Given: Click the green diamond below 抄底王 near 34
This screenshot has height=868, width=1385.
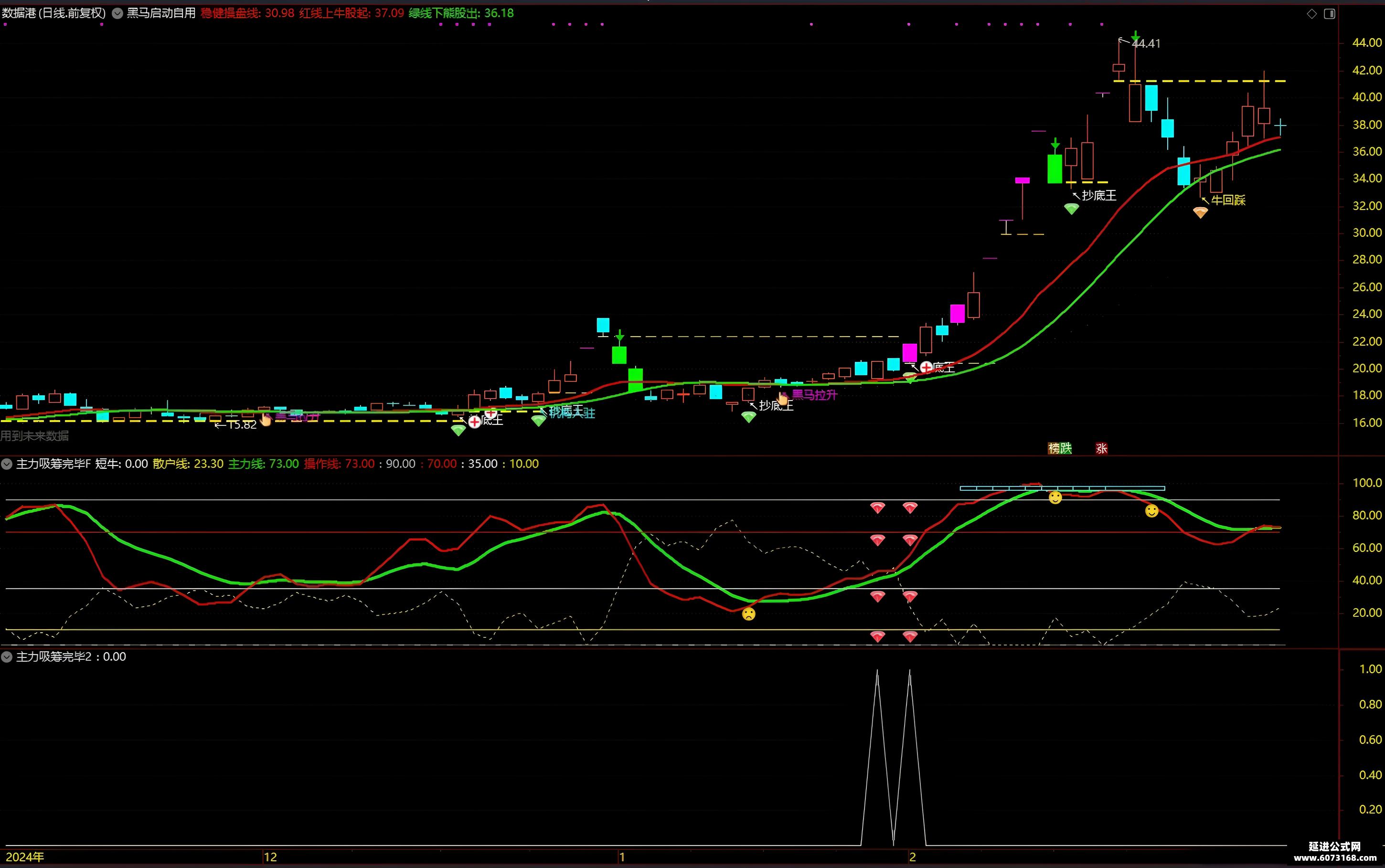Looking at the screenshot, I should [x=1072, y=210].
